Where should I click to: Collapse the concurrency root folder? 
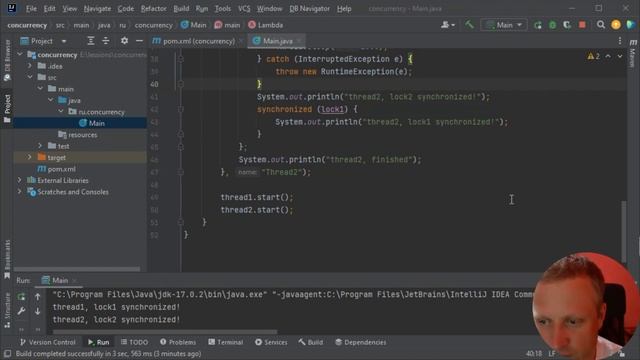[x=20, y=54]
